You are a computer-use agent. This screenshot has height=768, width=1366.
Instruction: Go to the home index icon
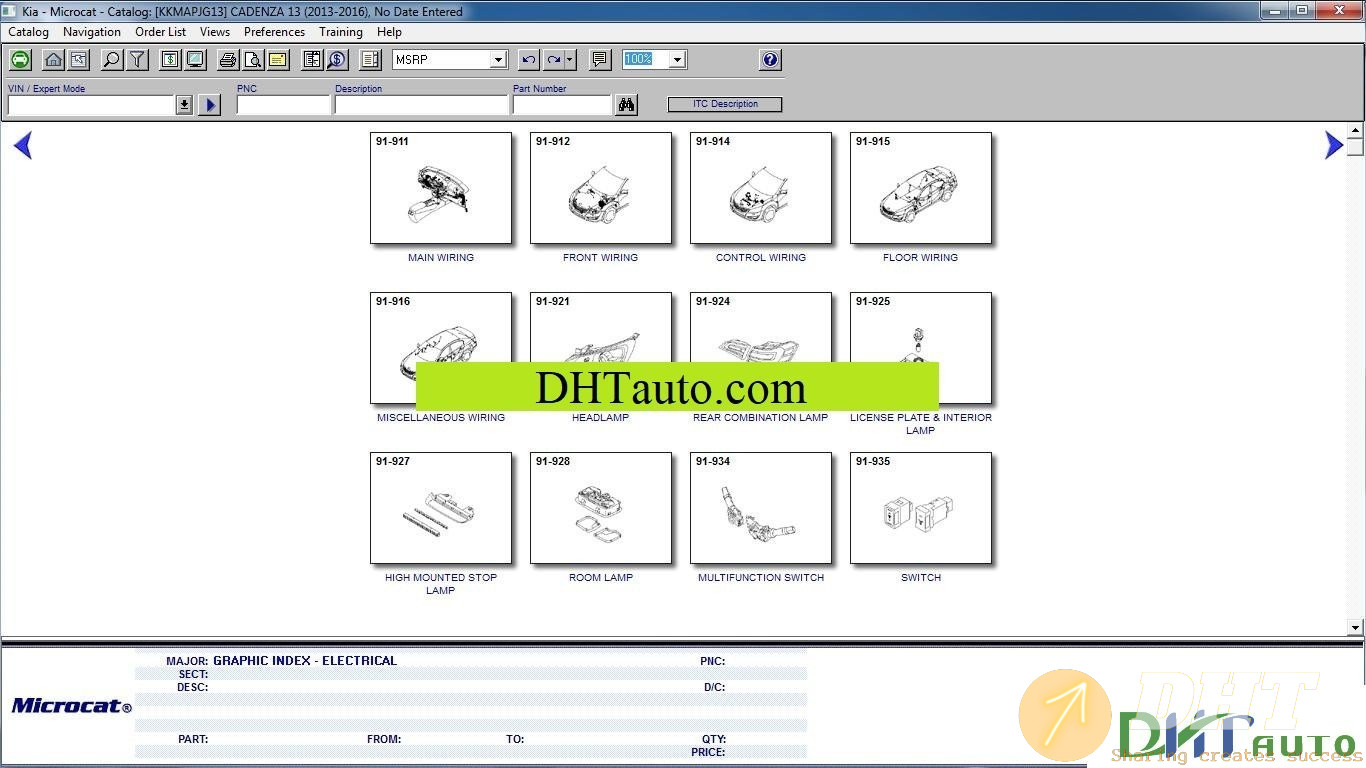coord(54,60)
